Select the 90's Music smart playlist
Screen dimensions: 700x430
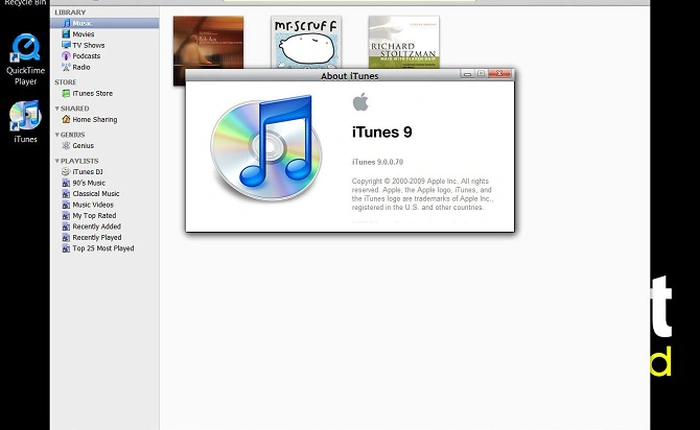coord(89,182)
